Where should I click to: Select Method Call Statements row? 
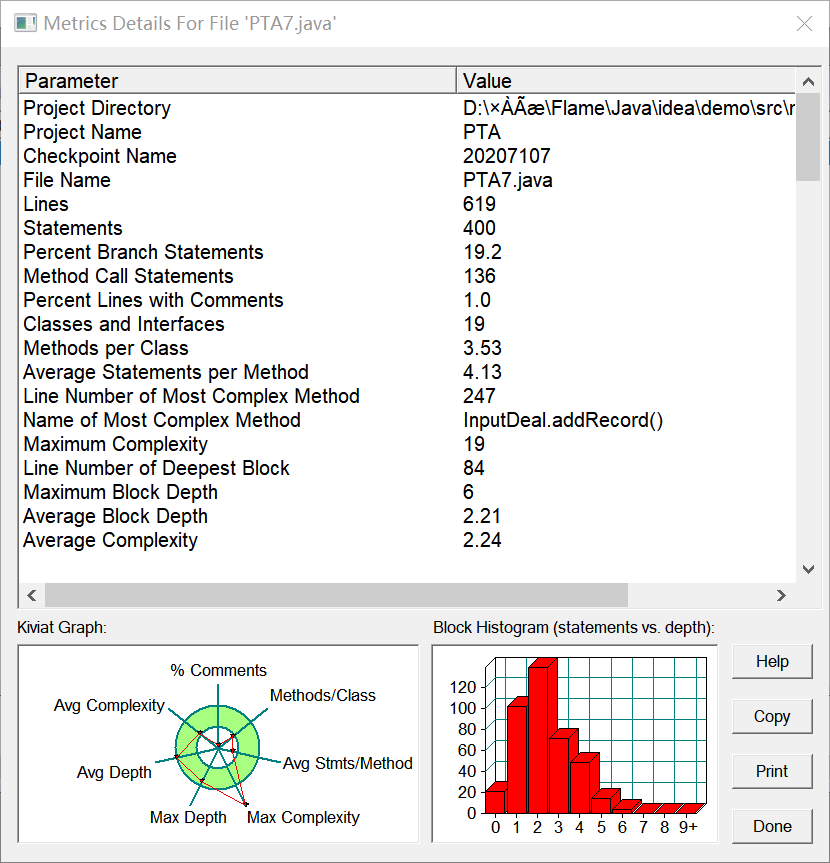(407, 276)
